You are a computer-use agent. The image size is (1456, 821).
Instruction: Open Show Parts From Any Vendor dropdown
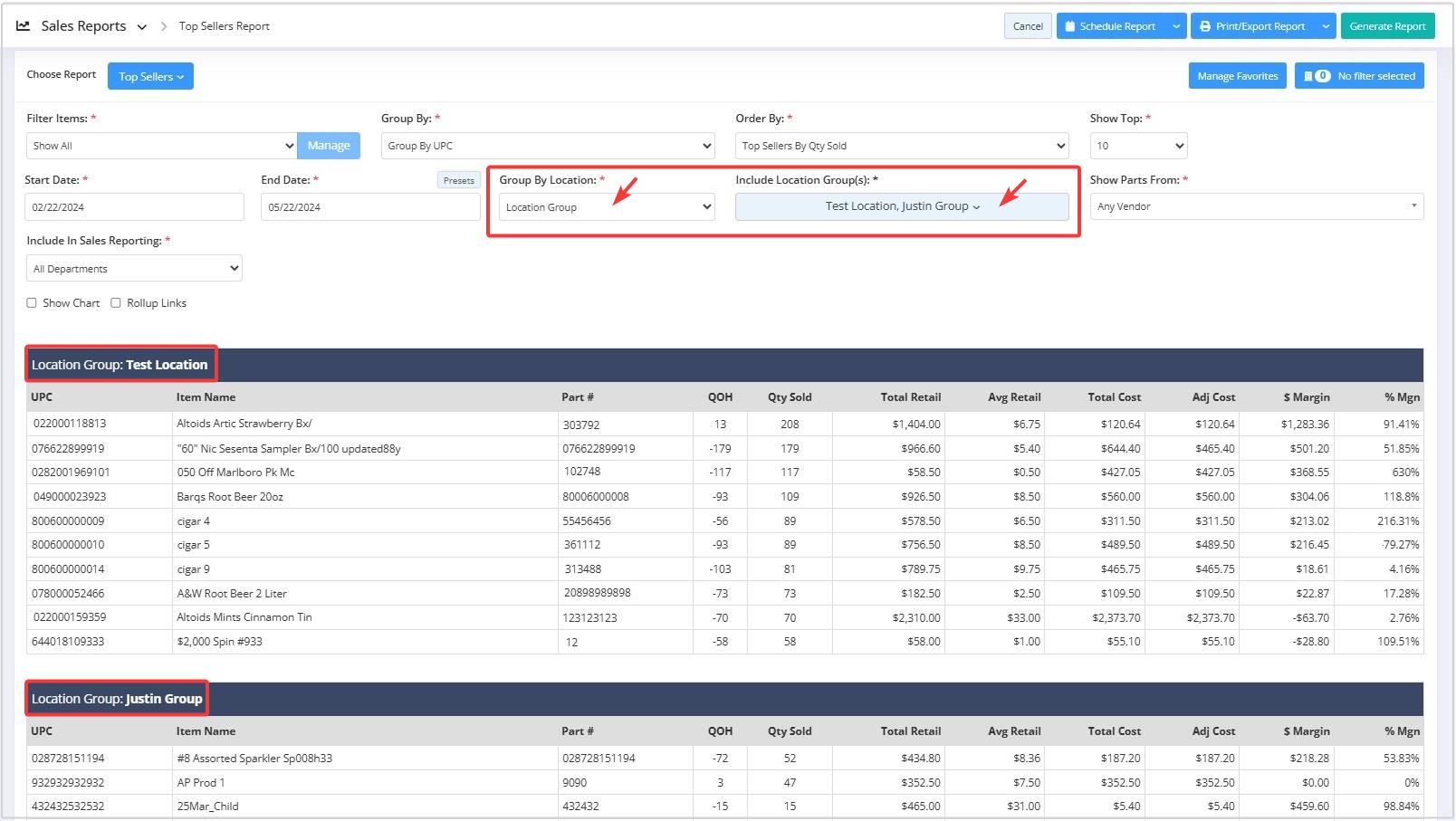point(1257,206)
